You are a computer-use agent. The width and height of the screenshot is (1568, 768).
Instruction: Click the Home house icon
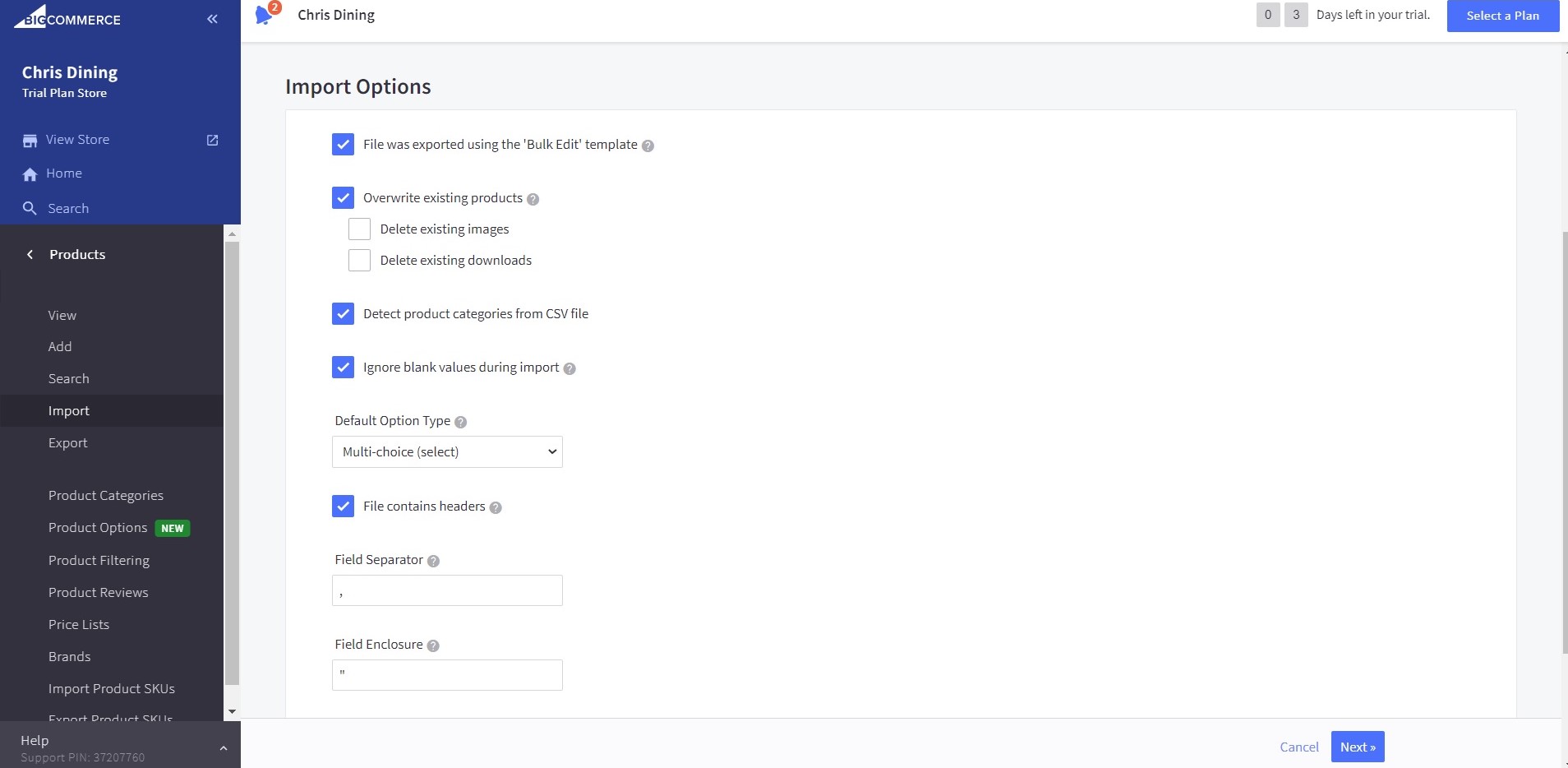30,174
